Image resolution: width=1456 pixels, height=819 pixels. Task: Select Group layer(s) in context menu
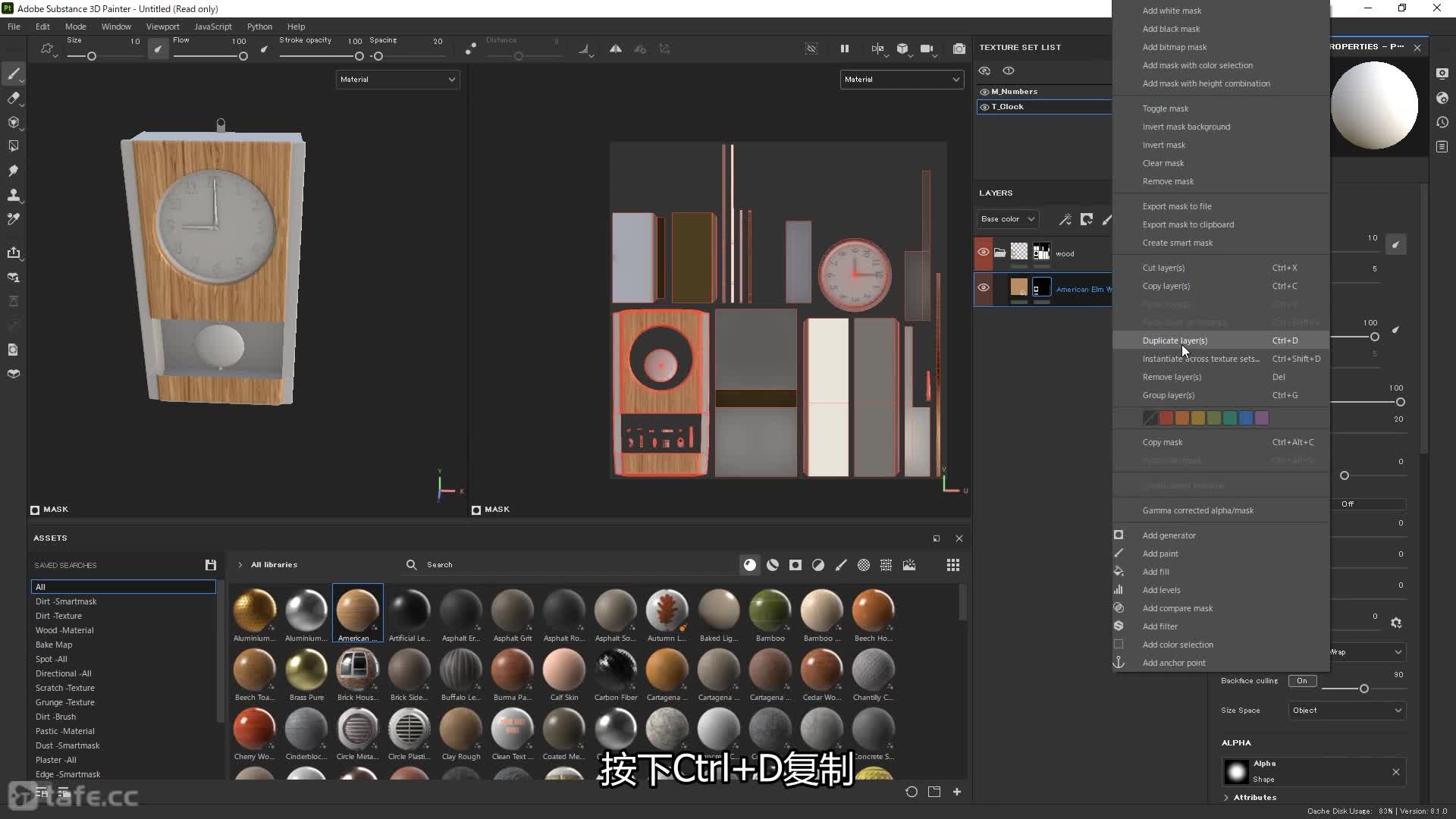(x=1221, y=395)
